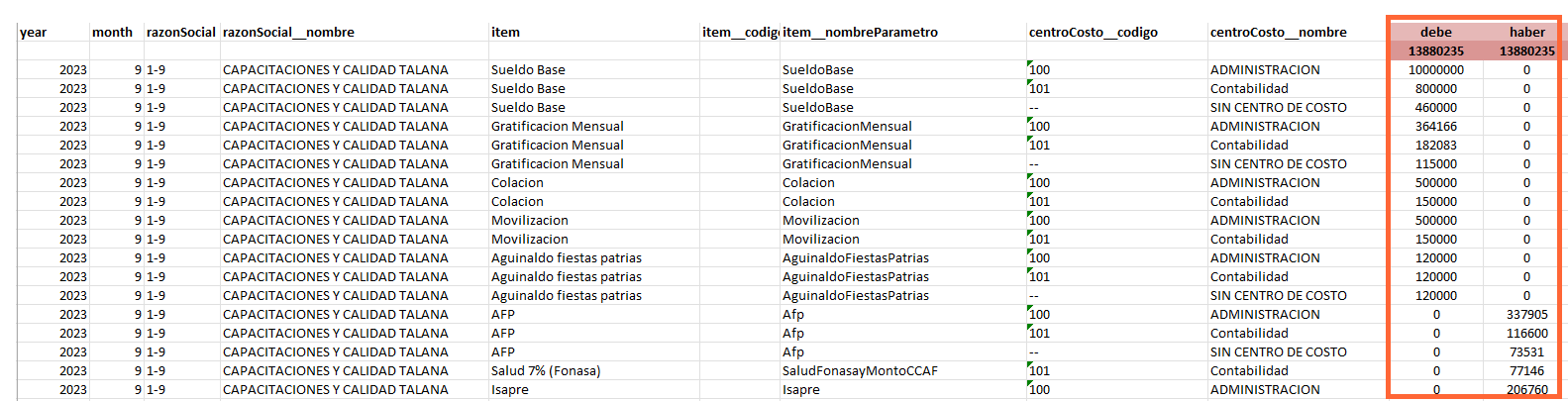Select the 'year' header cell
The image size is (1568, 401).
[x=53, y=32]
